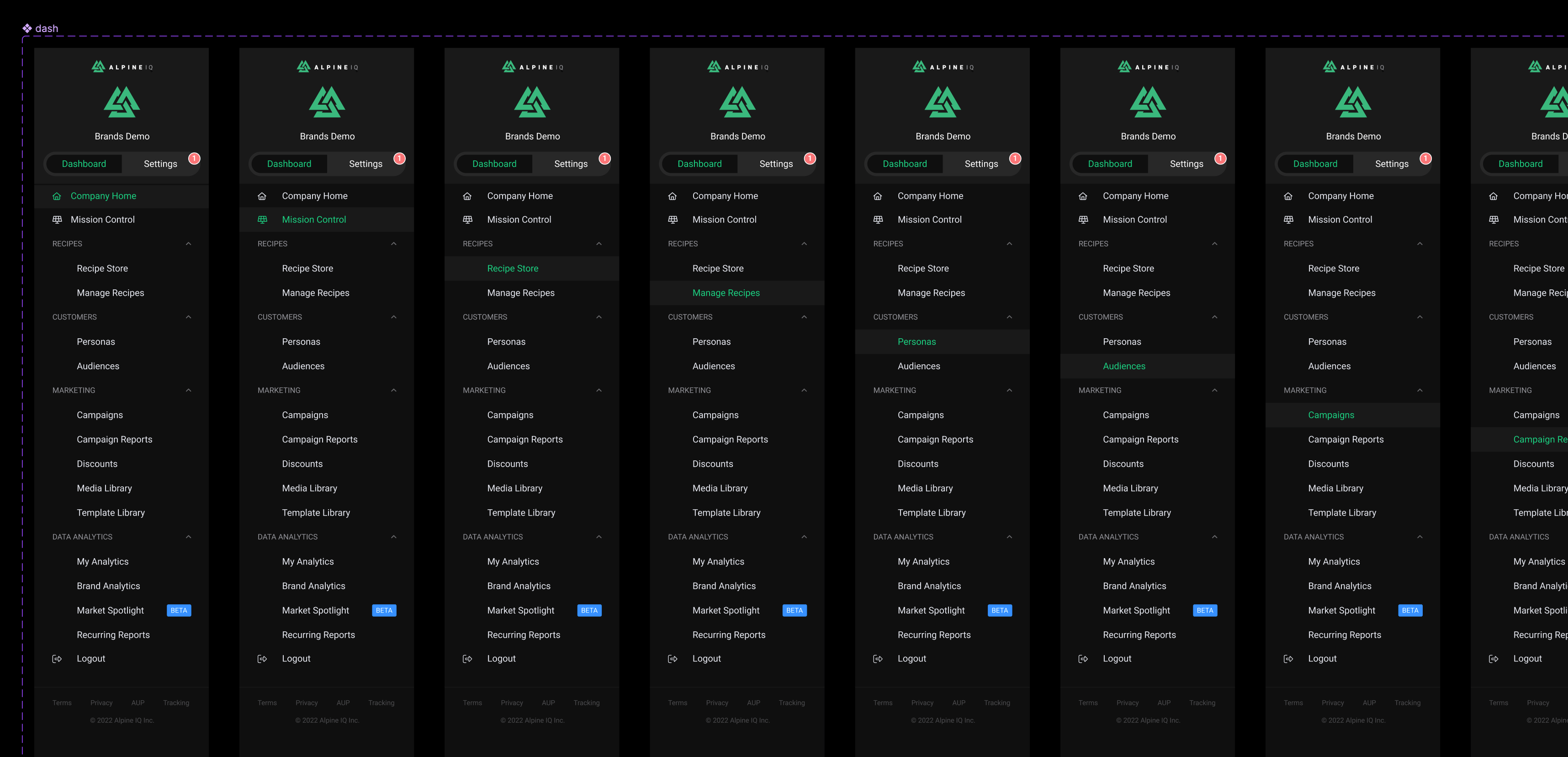The width and height of the screenshot is (1568, 757).
Task: Click the diamond icon next to dash label
Action: [27, 28]
